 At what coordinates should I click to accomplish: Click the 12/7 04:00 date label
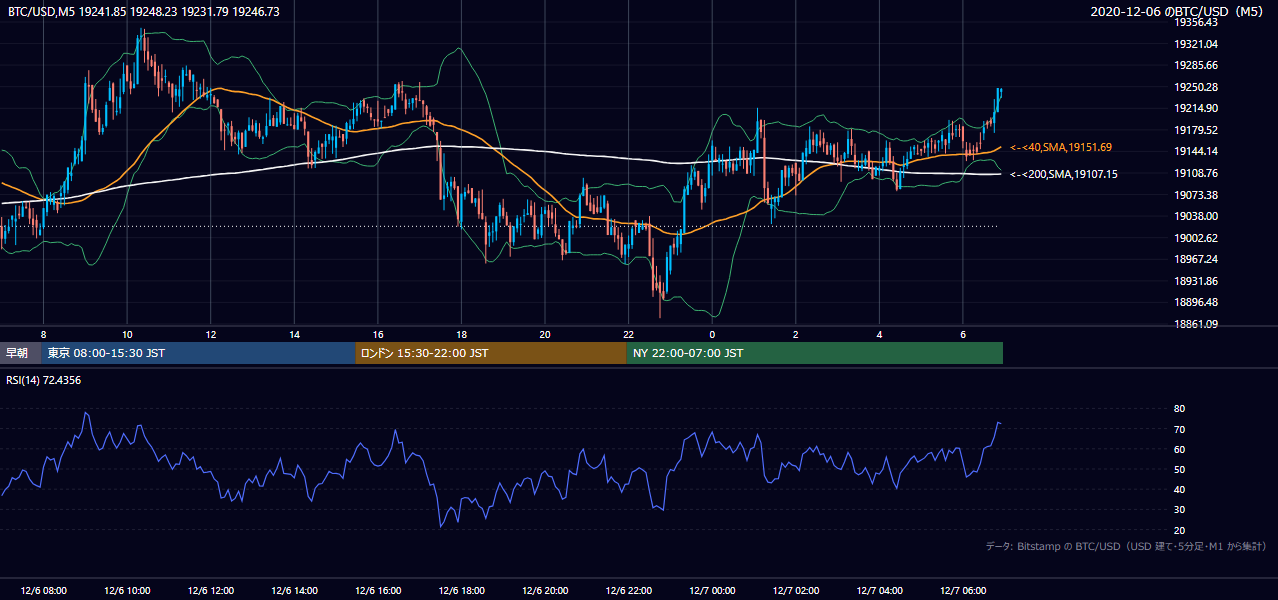click(x=882, y=591)
